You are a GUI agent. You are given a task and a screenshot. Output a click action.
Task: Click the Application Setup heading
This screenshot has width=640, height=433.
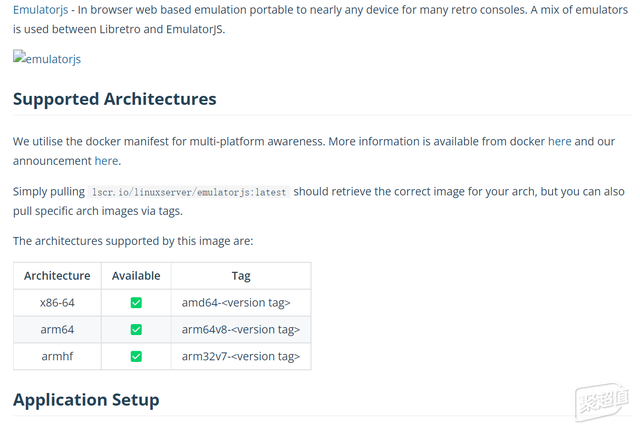[x=86, y=400]
